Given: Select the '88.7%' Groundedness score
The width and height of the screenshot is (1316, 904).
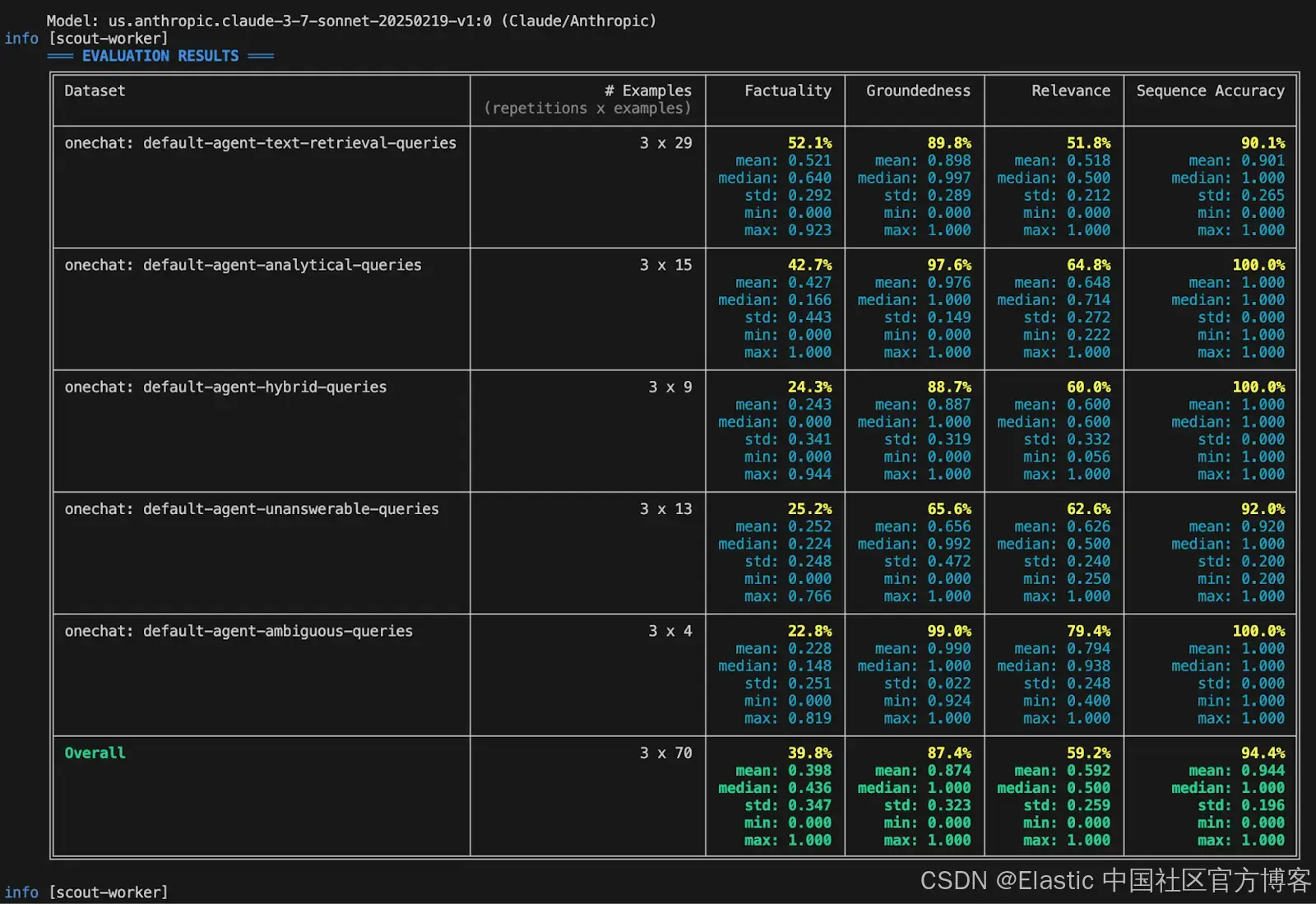Looking at the screenshot, I should coord(949,387).
